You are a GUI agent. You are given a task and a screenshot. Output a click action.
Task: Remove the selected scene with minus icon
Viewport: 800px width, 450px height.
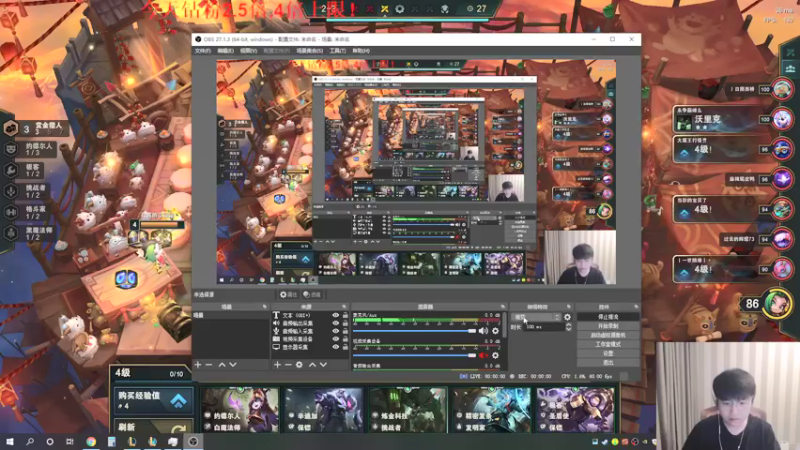coord(209,365)
